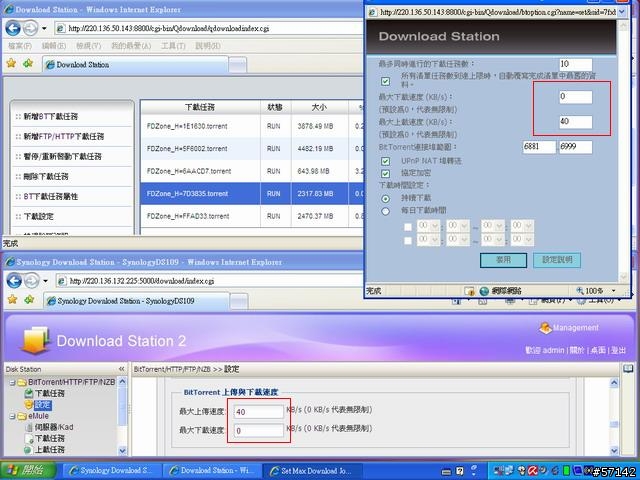Click the Windows 開始 Start button

28,471
